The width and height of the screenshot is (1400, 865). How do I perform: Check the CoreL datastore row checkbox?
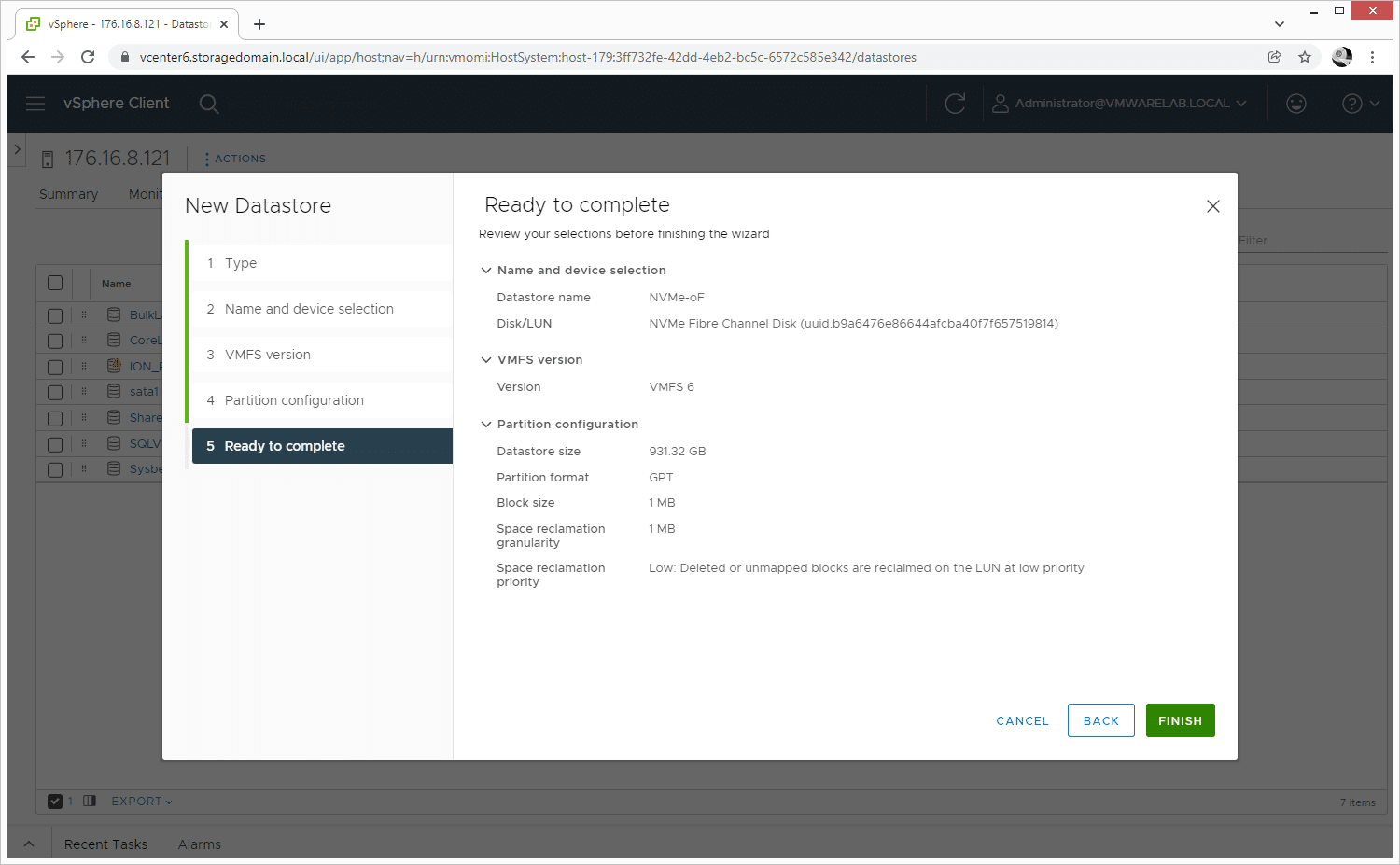(55, 341)
